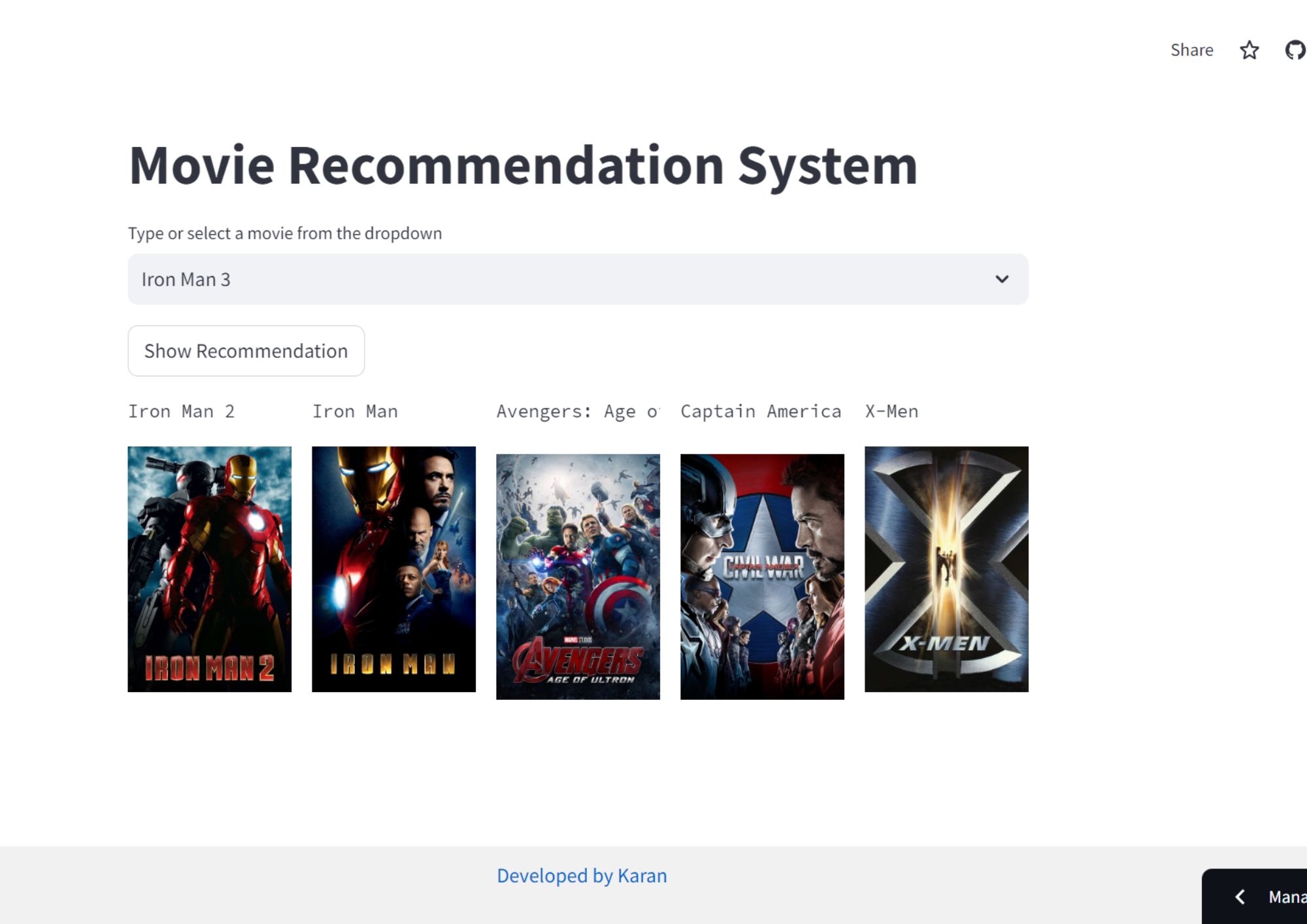Click the Share button
The height and width of the screenshot is (924, 1307).
coord(1191,50)
